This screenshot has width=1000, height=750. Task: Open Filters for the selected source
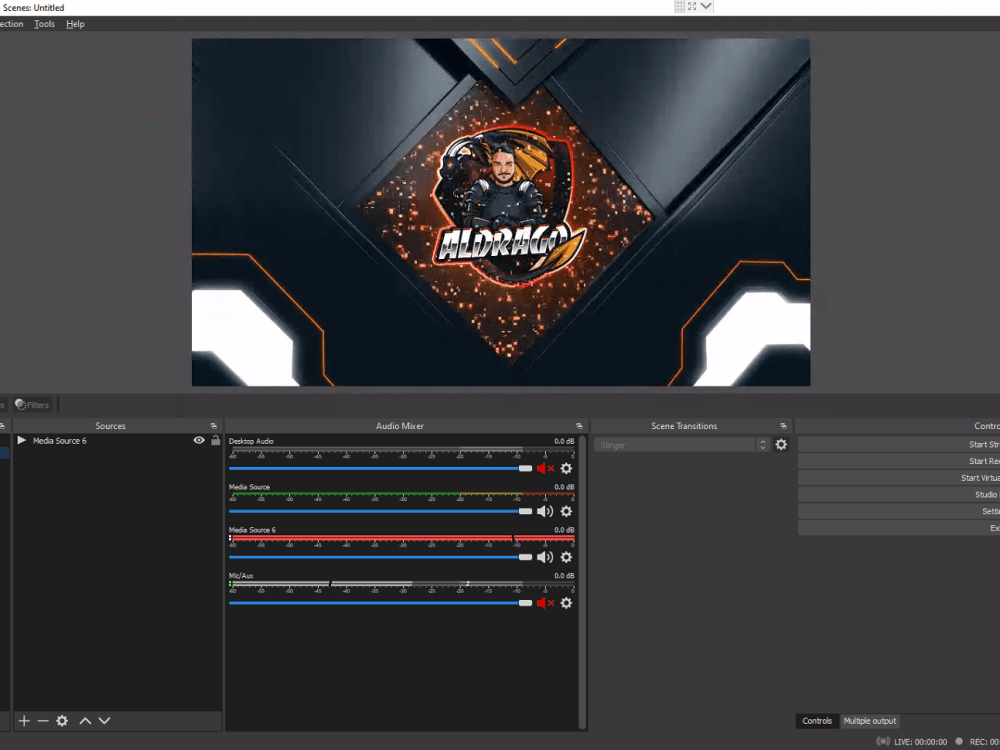point(33,405)
